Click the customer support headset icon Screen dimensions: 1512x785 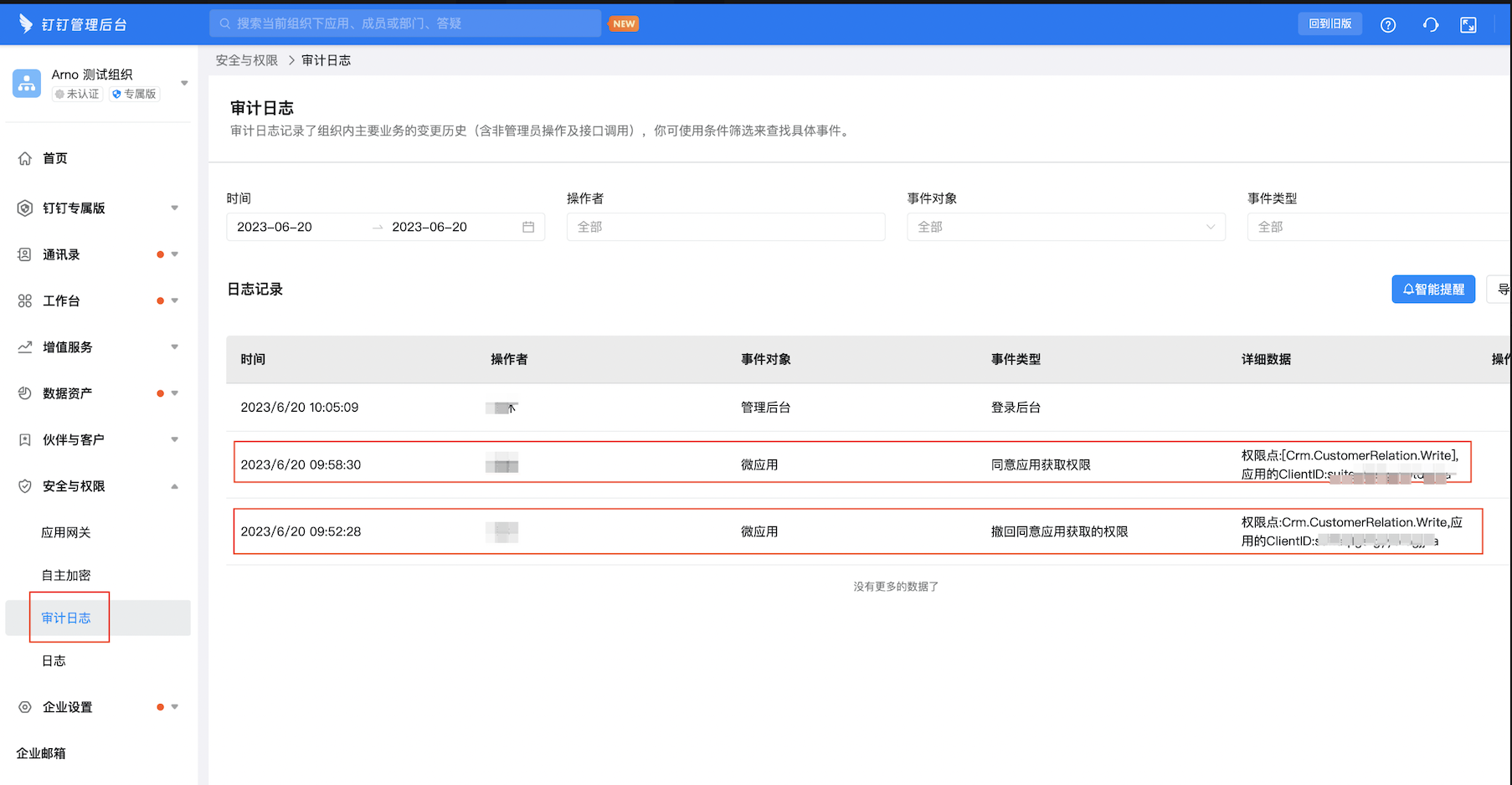[1431, 24]
